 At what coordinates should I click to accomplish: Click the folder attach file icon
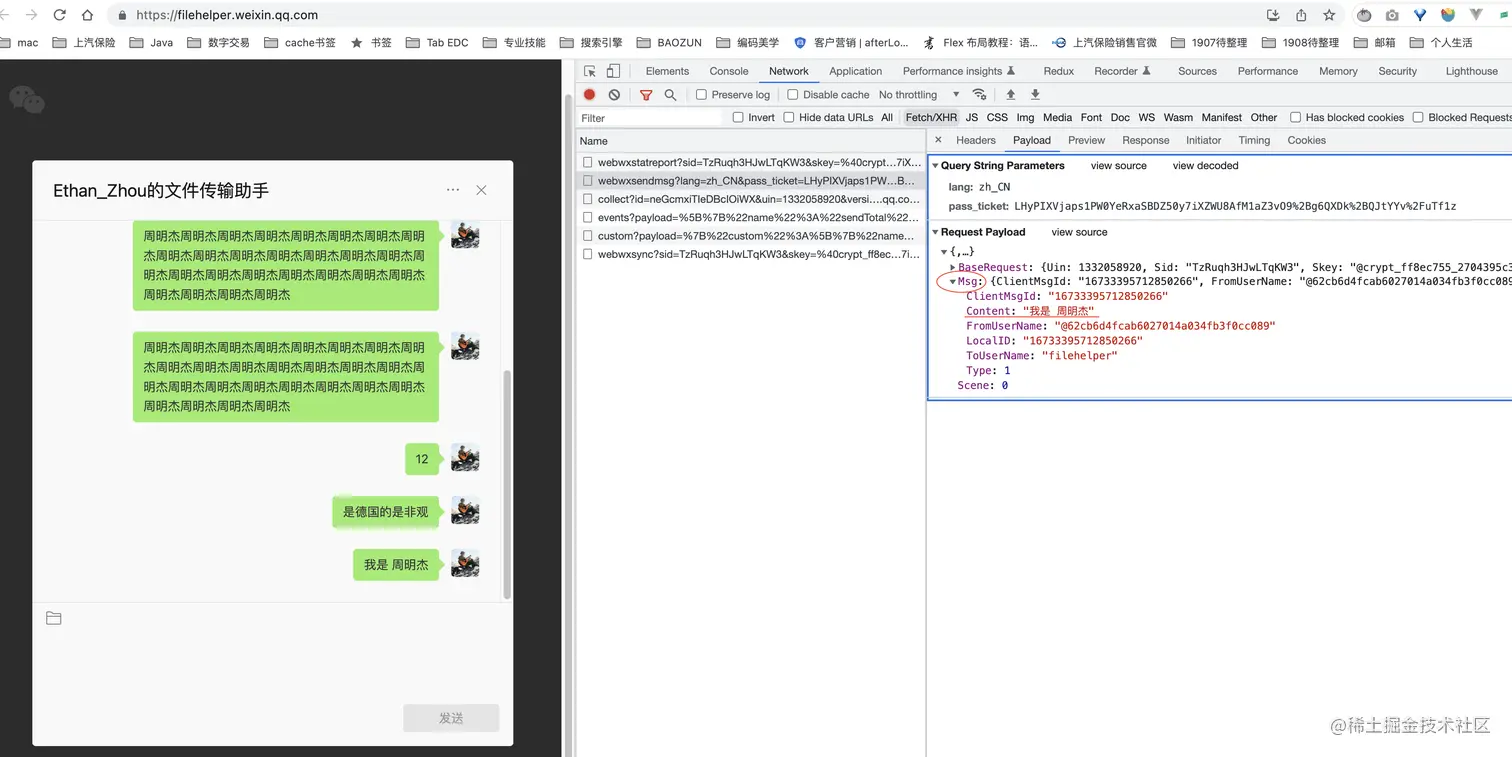coord(54,618)
